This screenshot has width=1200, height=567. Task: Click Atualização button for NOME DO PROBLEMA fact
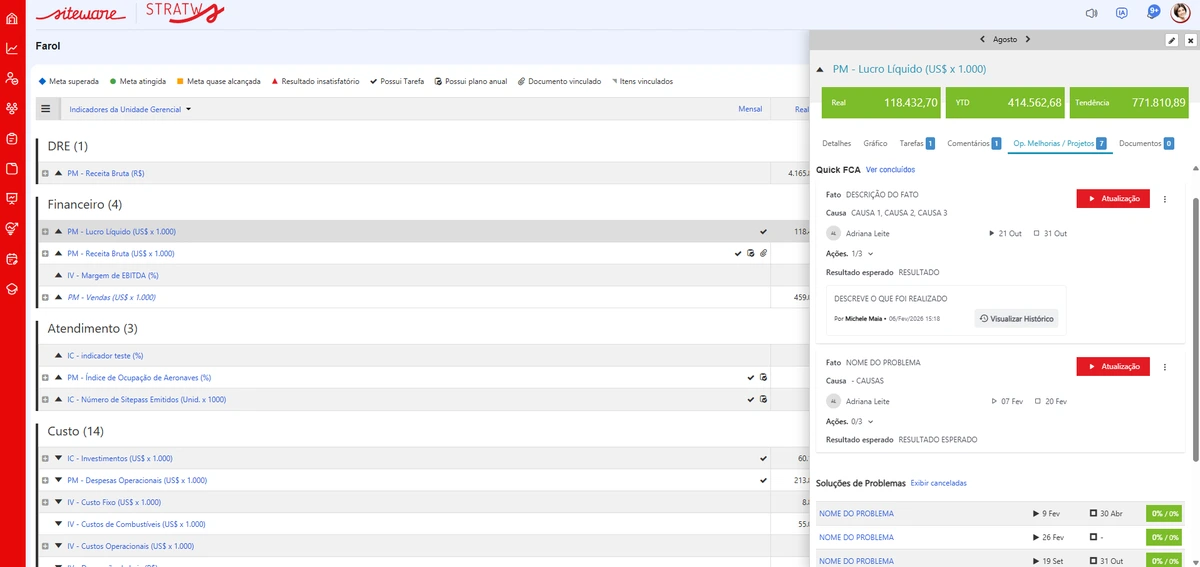1113,367
